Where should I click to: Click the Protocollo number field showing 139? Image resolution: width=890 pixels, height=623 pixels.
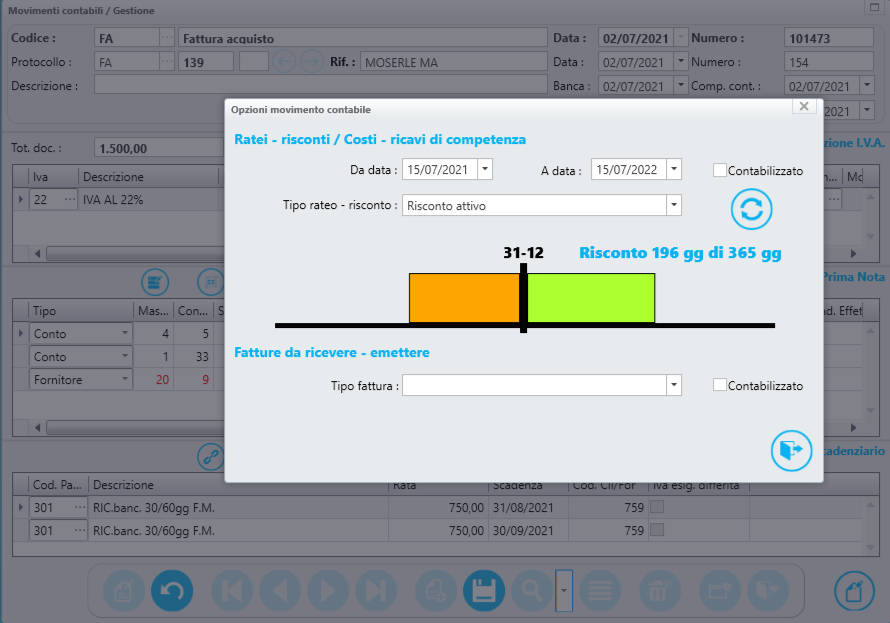206,62
